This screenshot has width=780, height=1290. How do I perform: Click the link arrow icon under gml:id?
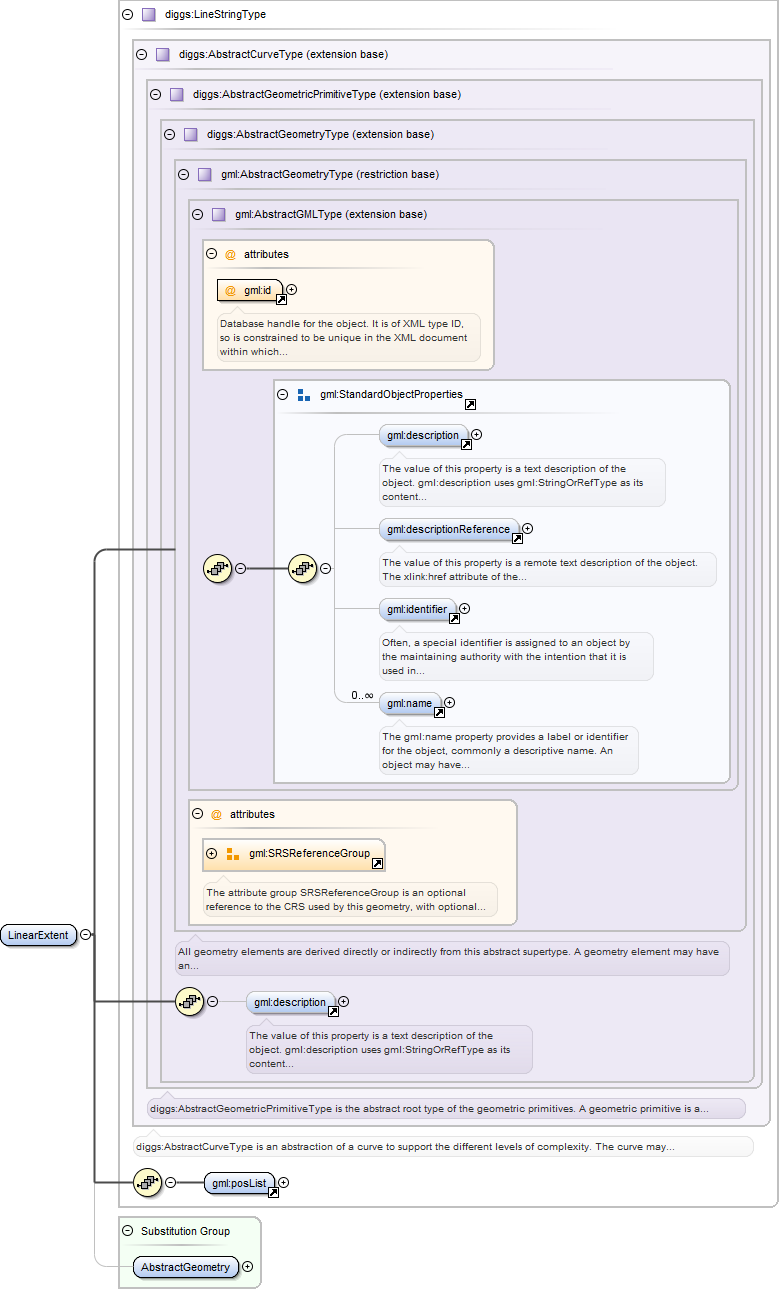[282, 299]
